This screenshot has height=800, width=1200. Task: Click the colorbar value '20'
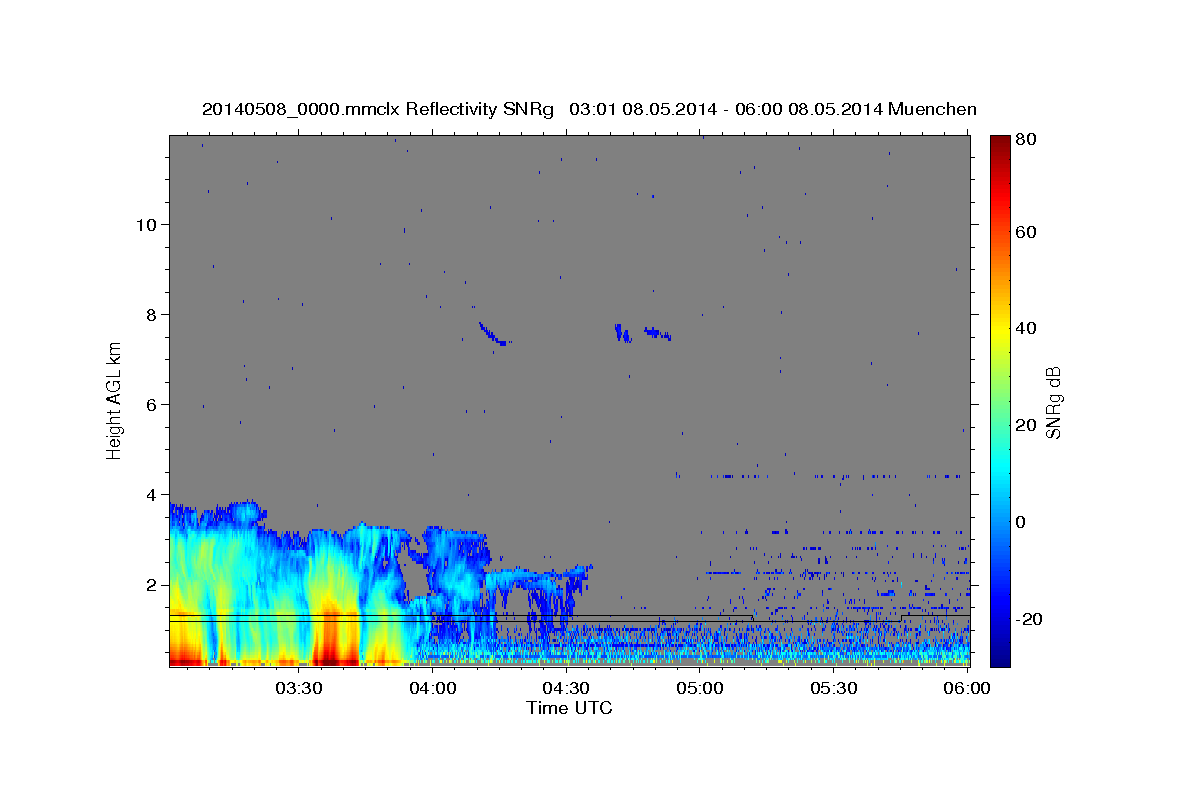tap(1025, 425)
